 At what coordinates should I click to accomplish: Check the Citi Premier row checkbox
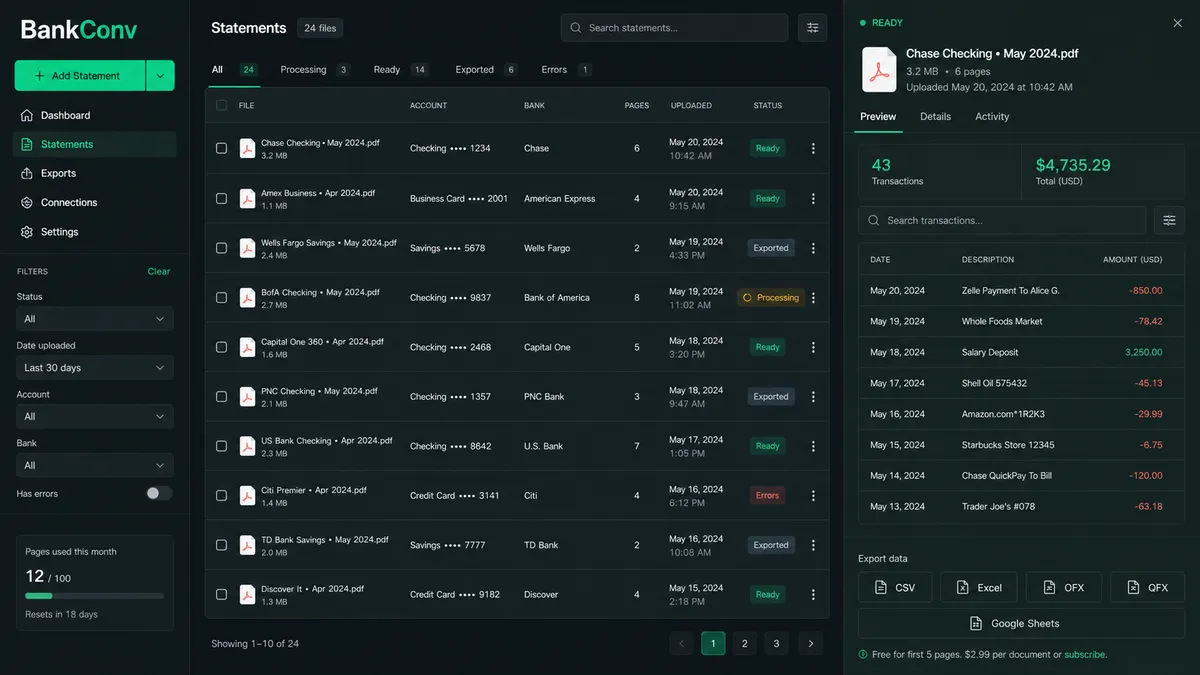pos(222,496)
